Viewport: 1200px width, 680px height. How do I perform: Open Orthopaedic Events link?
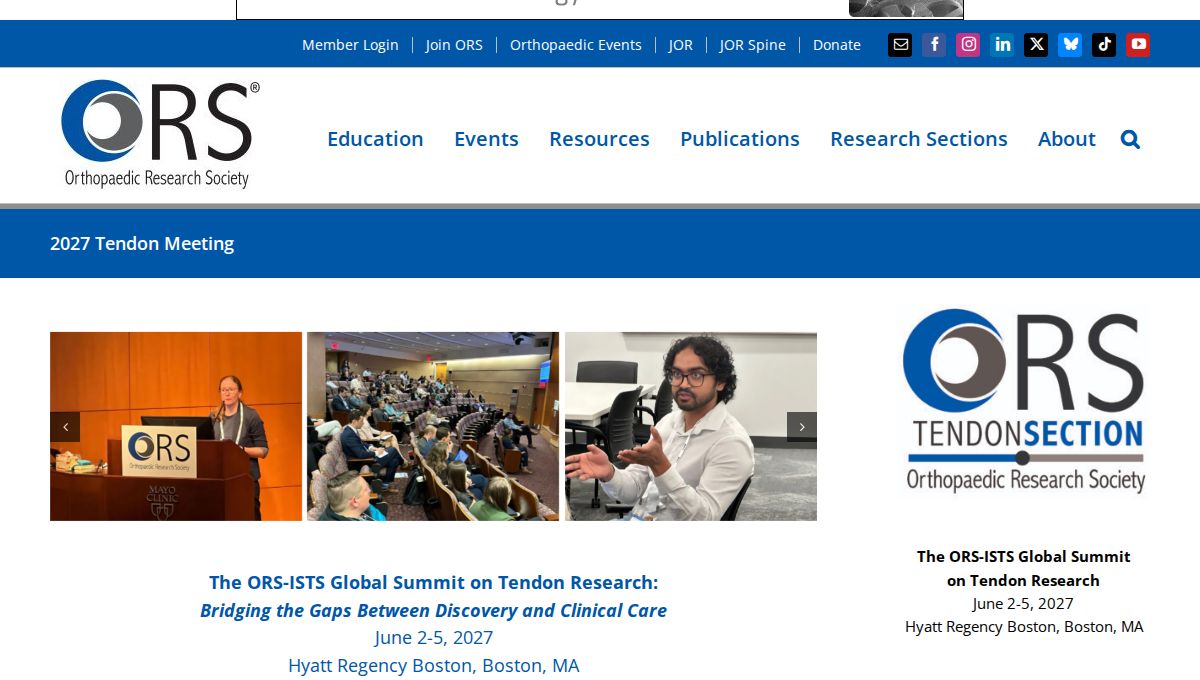576,45
